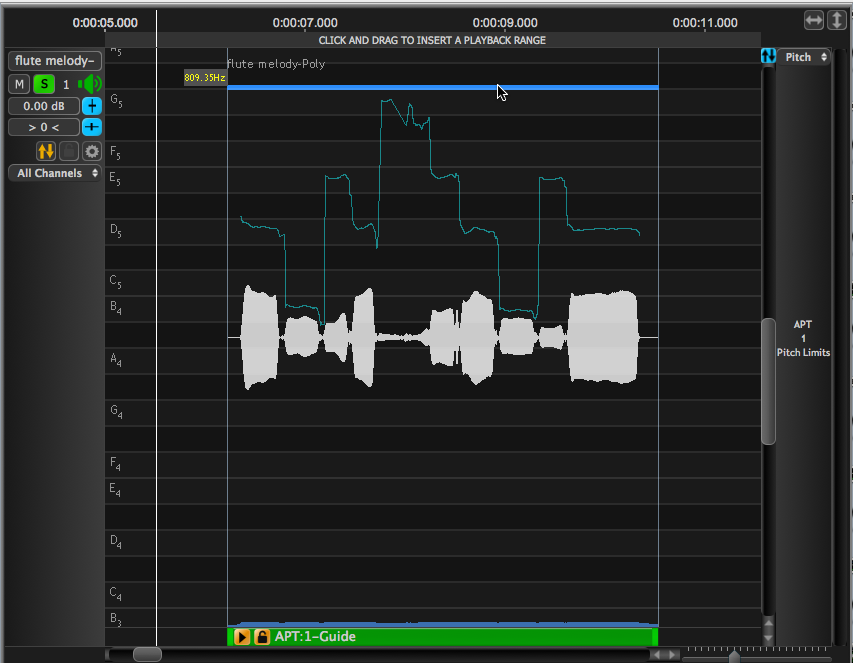Screen dimensions: 853x663
Task: Click the vertical scrollbar thumb on right
Action: [x=768, y=380]
